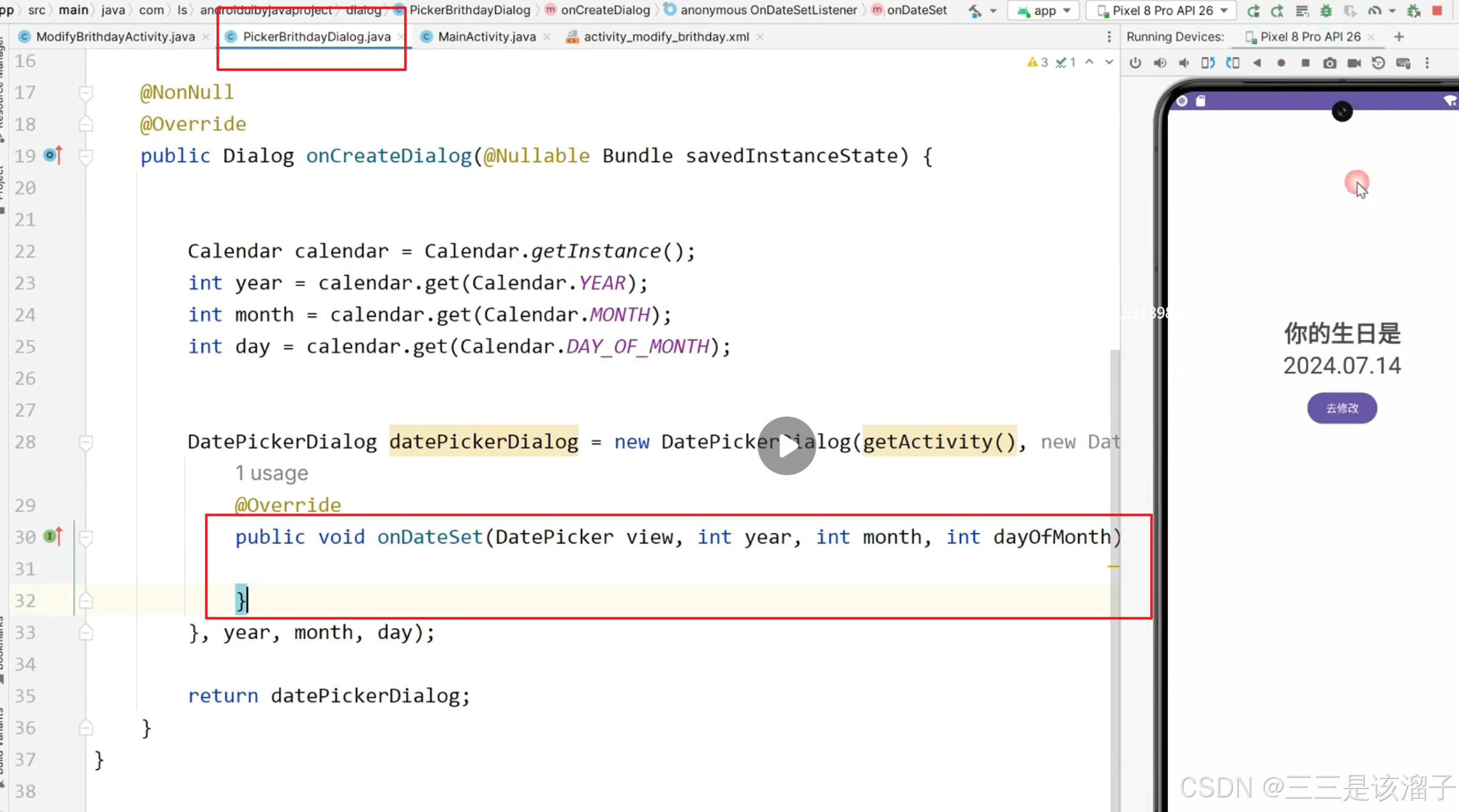Click the 3 warnings indicator in editor
Screen dimensions: 1459x812
click(x=1037, y=62)
